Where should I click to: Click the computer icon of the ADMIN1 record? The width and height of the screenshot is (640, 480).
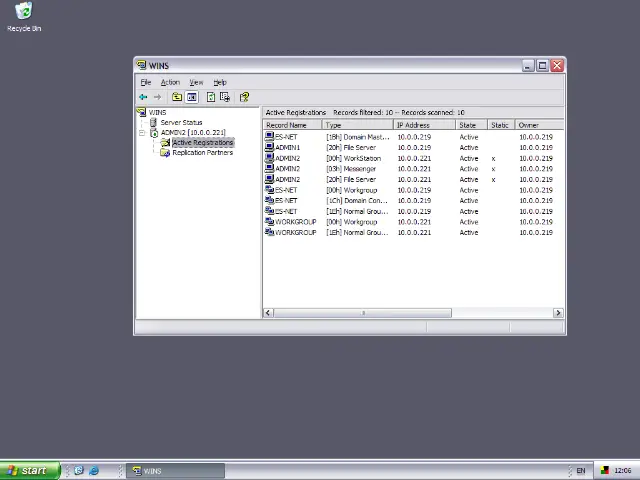pyautogui.click(x=269, y=147)
